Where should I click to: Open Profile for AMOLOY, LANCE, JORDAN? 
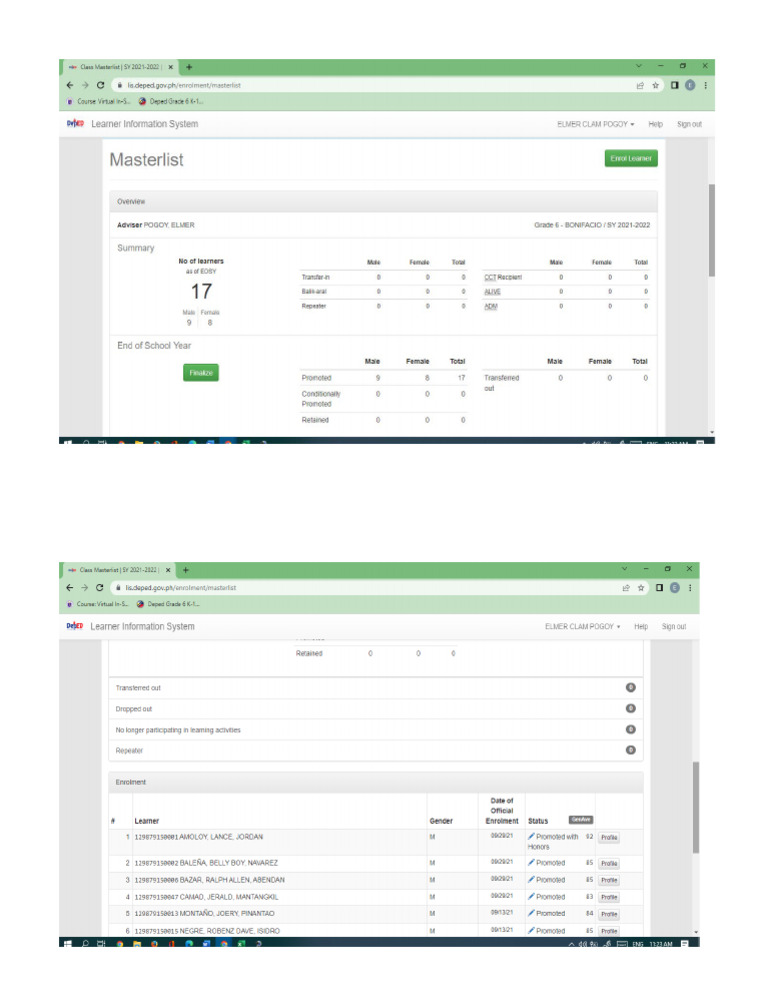(609, 838)
